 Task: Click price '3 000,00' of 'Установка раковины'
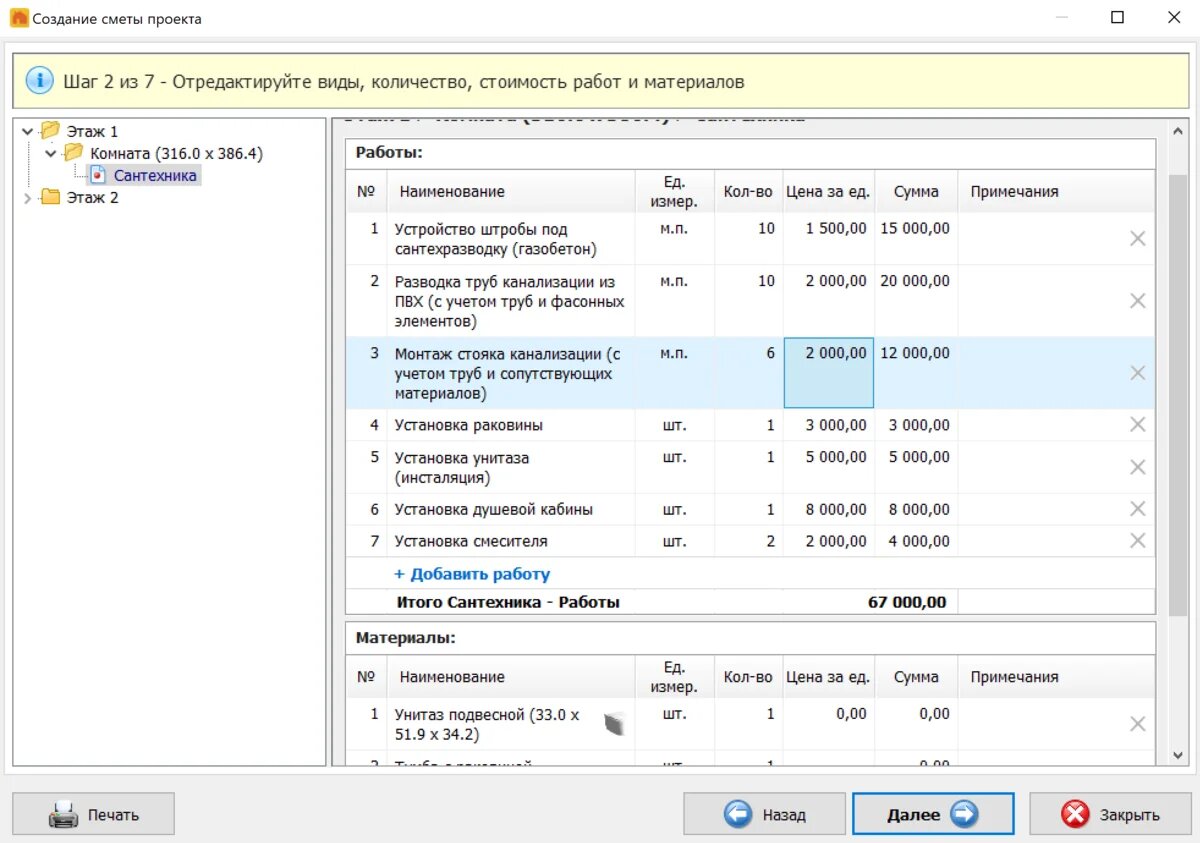point(836,425)
